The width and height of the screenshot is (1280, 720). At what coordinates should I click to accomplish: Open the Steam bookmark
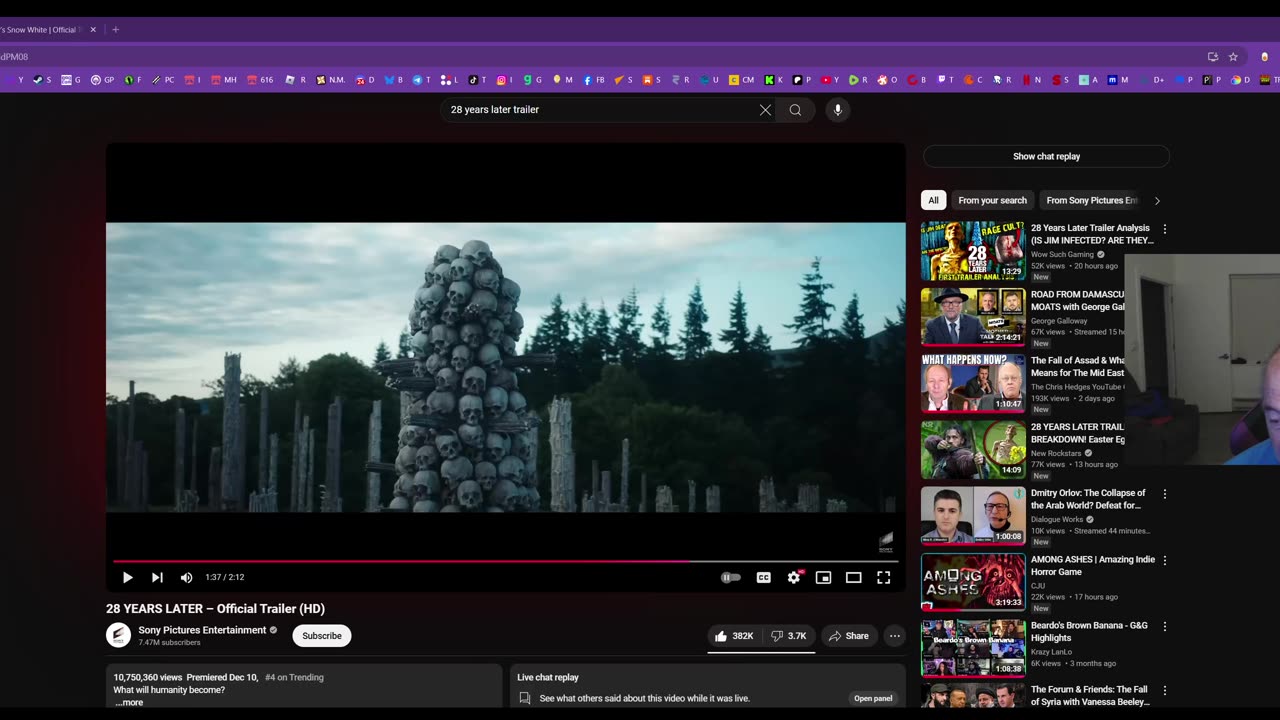pyautogui.click(x=41, y=80)
